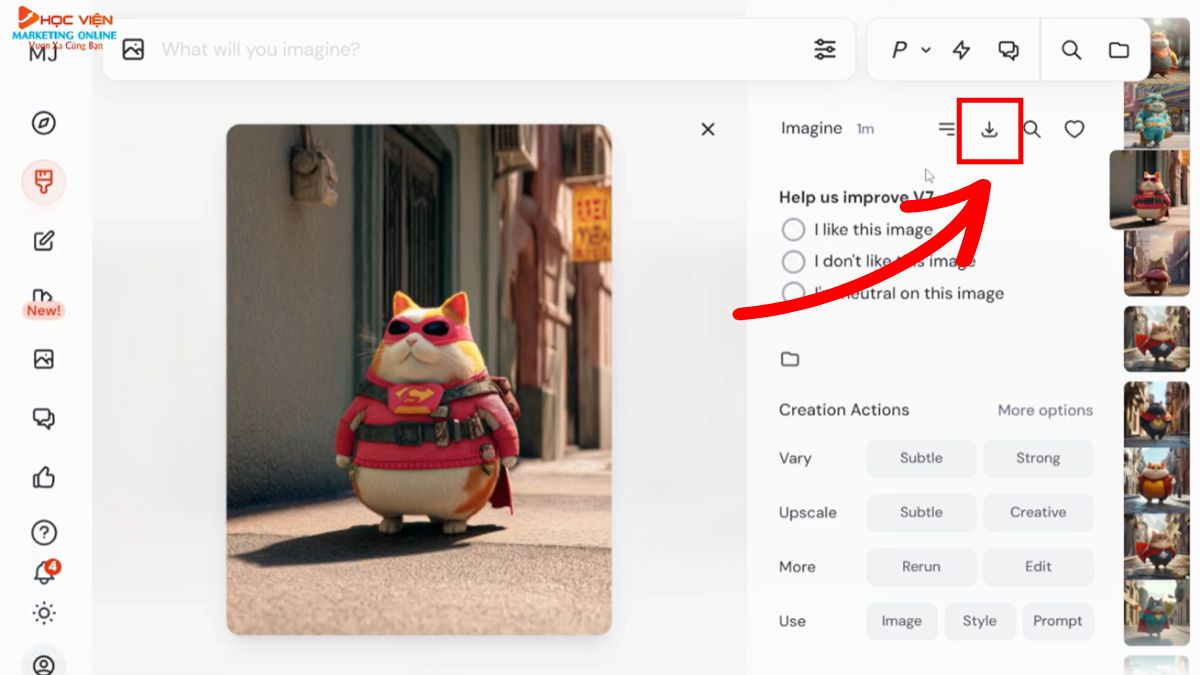Open the P personalization dropdown
This screenshot has width=1200, height=675.
910,49
